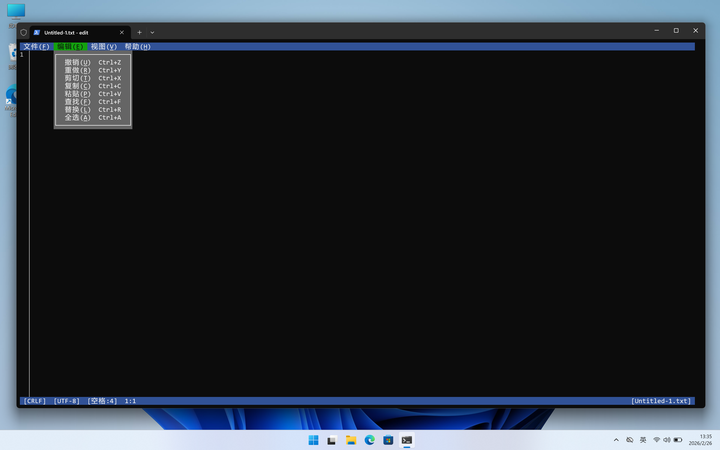Click line number 1 in the gutter
Screen dimensions: 720x450
pos(22,55)
